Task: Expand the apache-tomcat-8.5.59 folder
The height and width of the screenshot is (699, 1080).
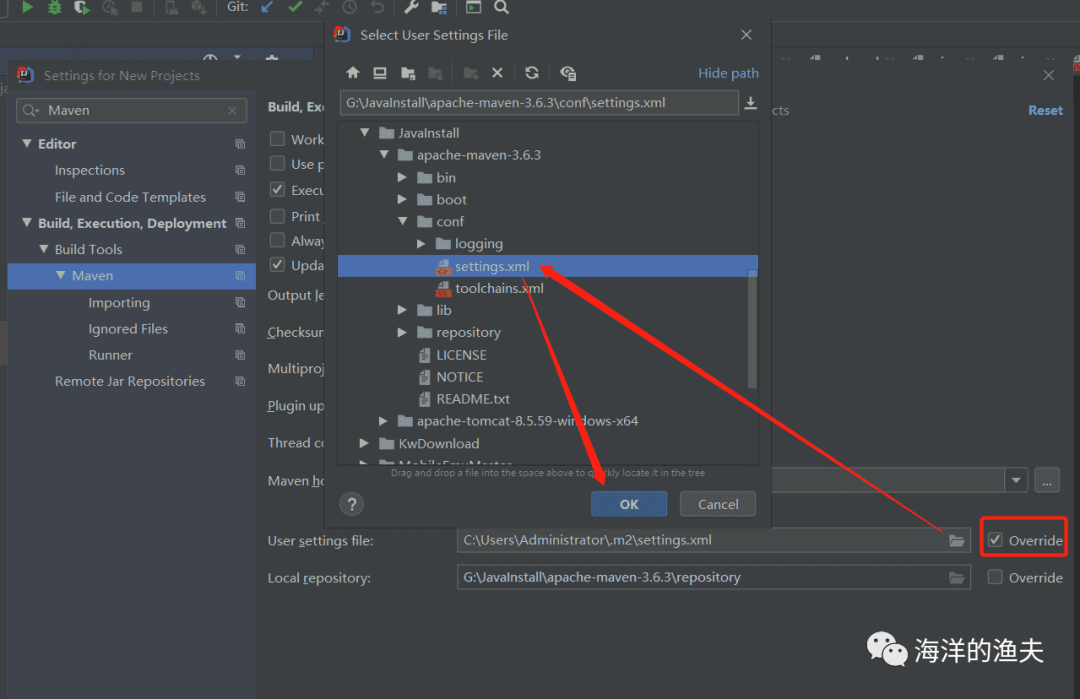Action: [384, 421]
